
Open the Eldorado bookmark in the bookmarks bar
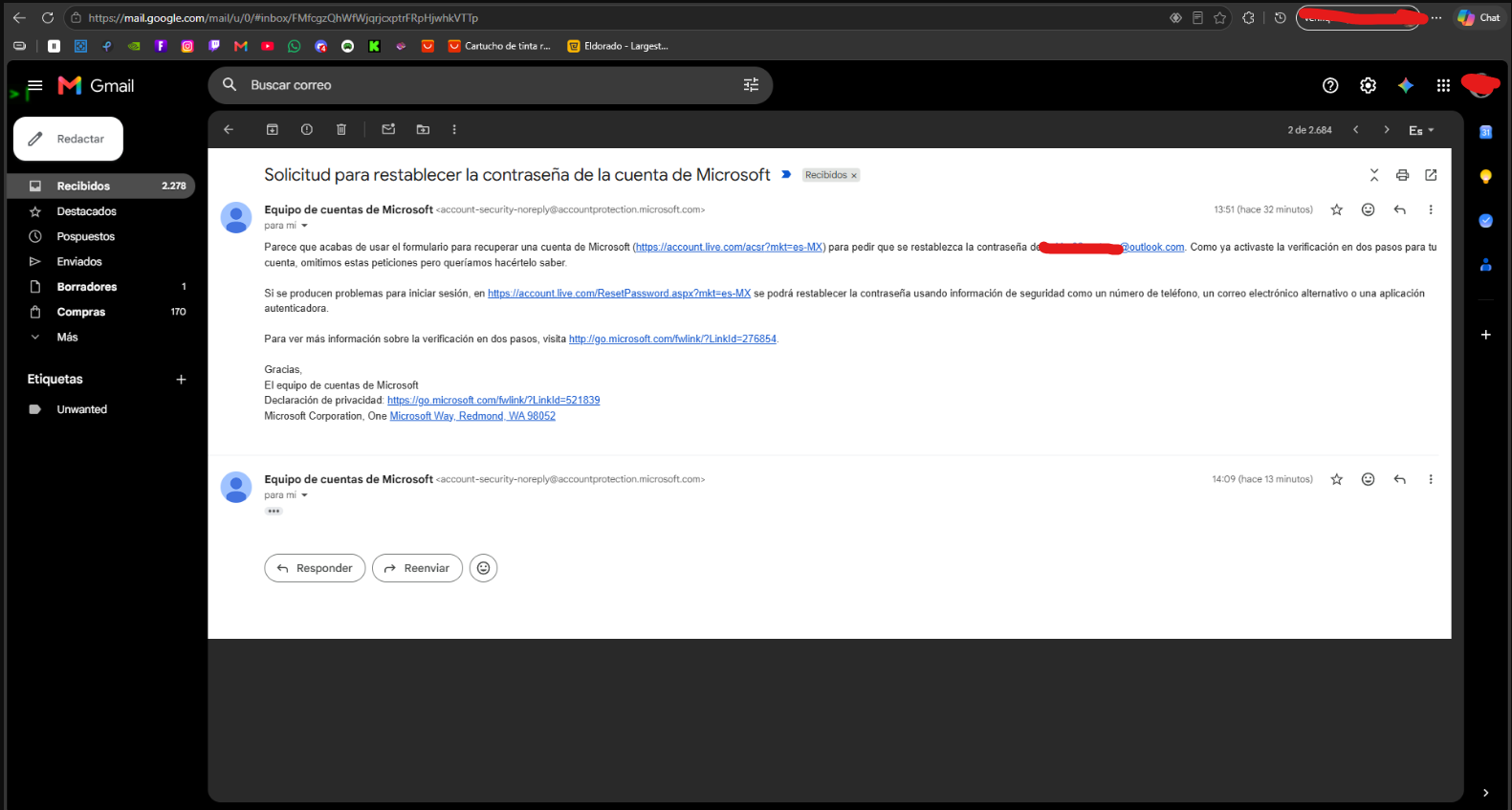(x=618, y=46)
